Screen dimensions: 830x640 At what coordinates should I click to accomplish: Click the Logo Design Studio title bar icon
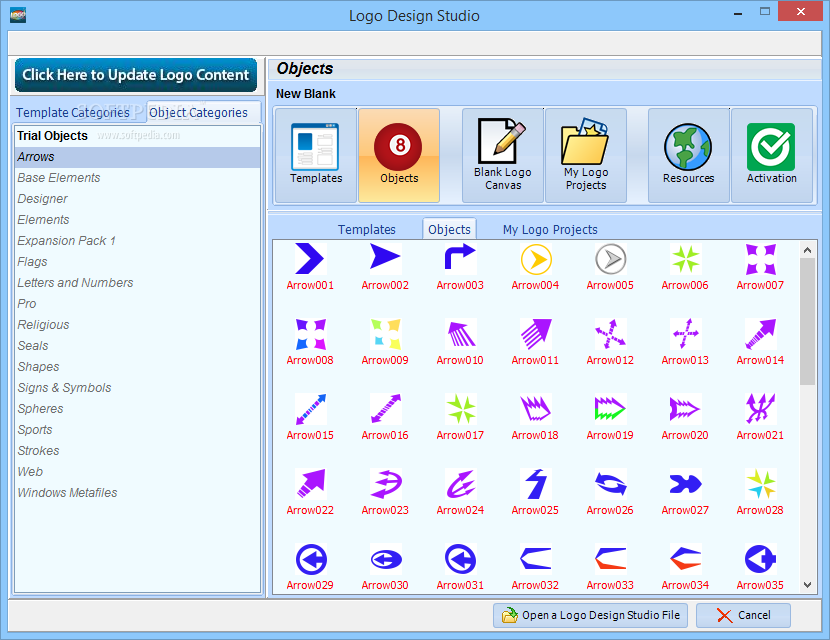pos(17,15)
